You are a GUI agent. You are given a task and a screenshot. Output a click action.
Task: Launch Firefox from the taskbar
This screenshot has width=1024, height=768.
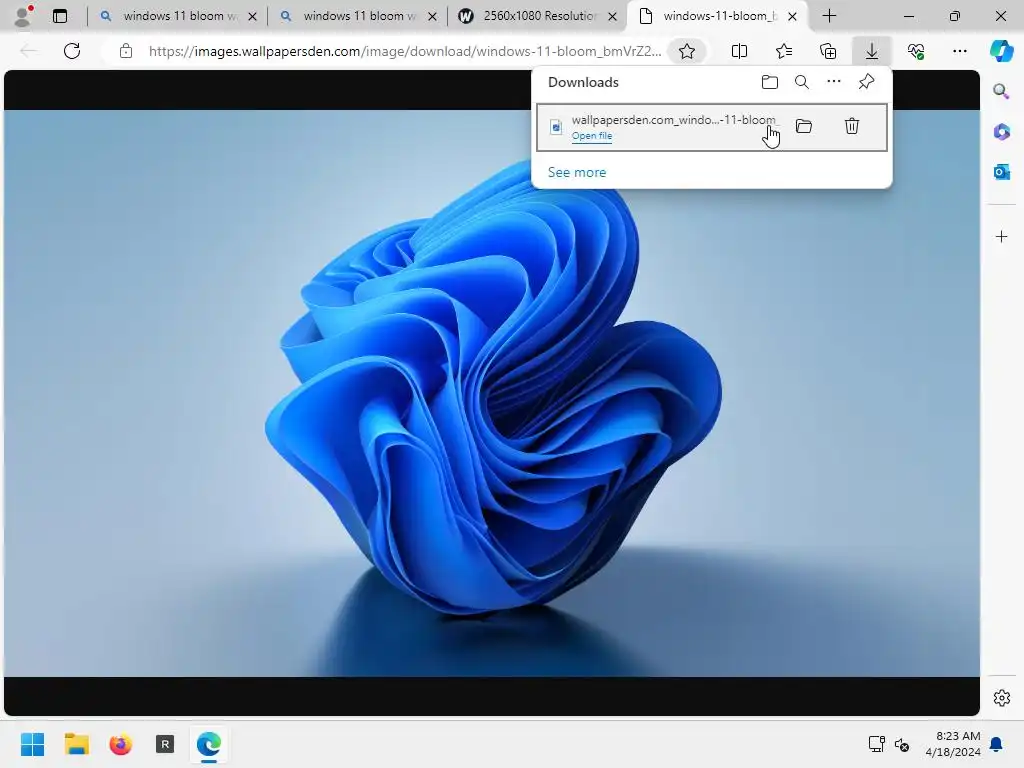(x=121, y=744)
